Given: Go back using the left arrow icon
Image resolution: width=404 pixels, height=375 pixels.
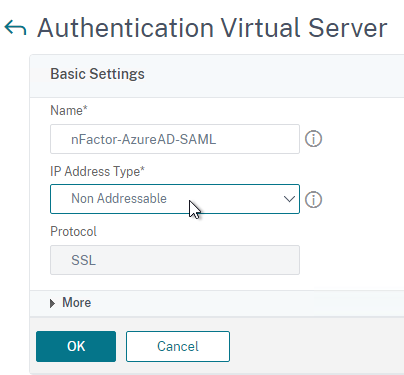Looking at the screenshot, I should (x=15, y=28).
